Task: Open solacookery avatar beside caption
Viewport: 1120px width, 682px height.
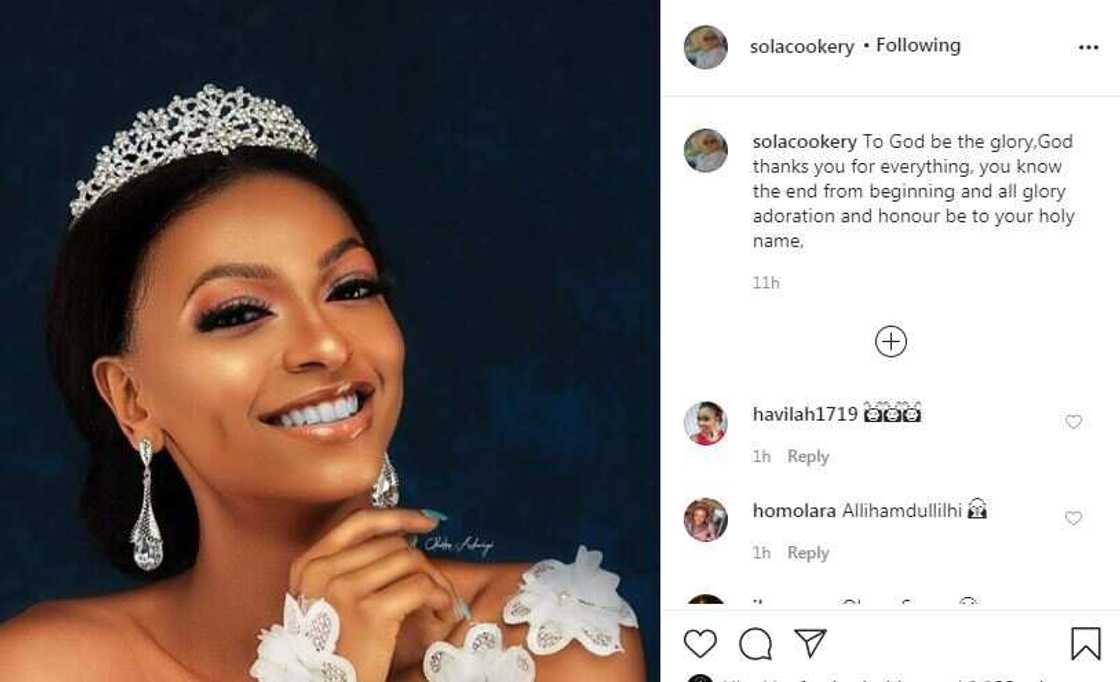Action: [x=705, y=150]
